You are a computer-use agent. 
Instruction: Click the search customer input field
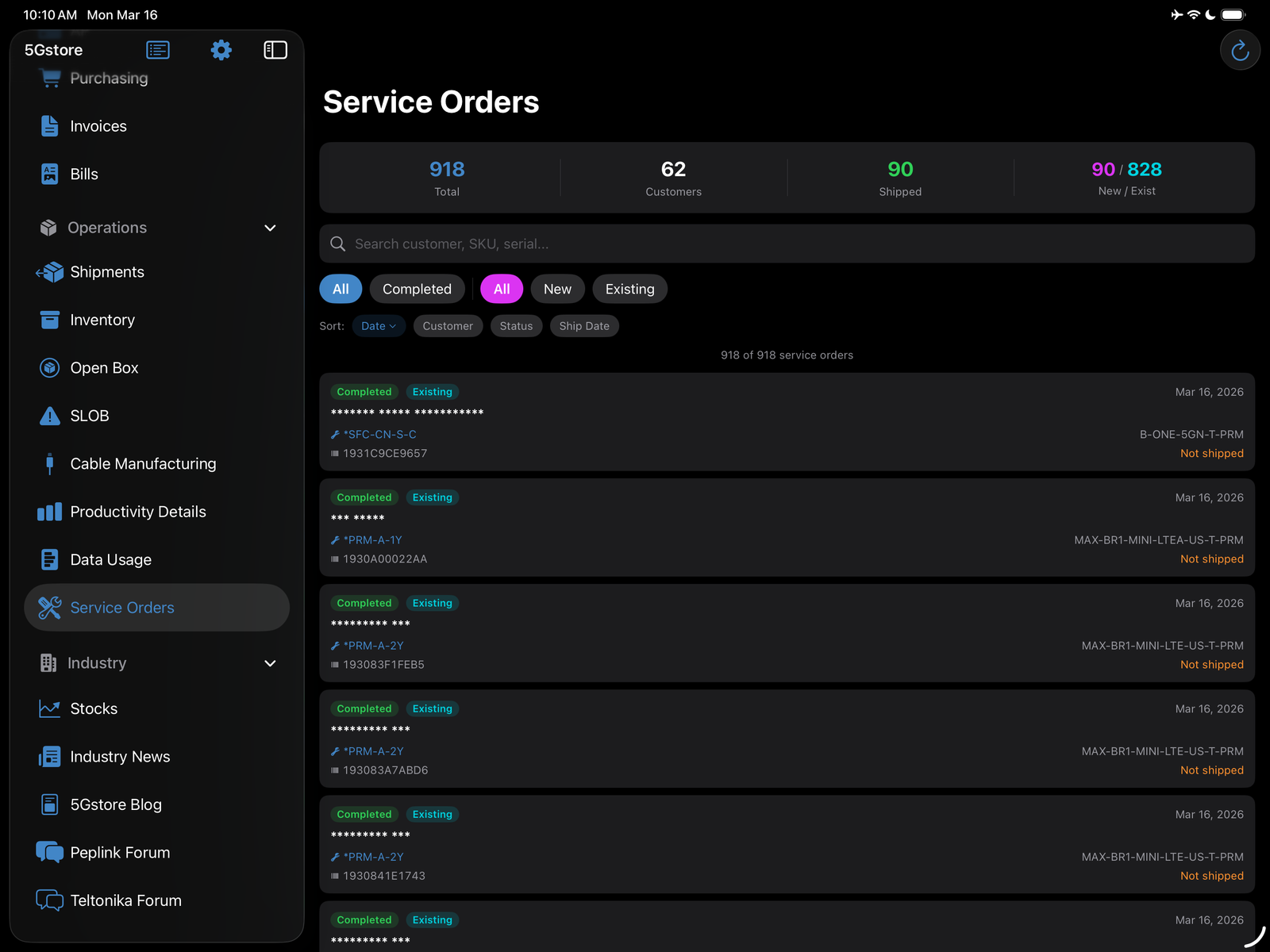(556, 244)
